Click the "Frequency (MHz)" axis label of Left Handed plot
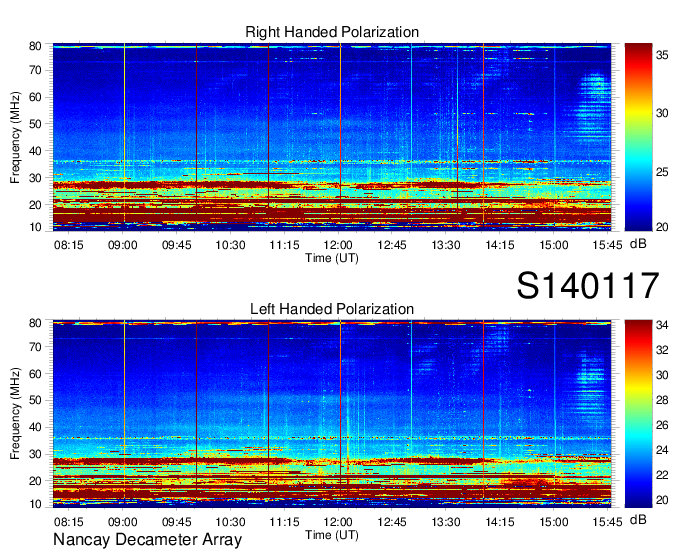 pos(15,414)
